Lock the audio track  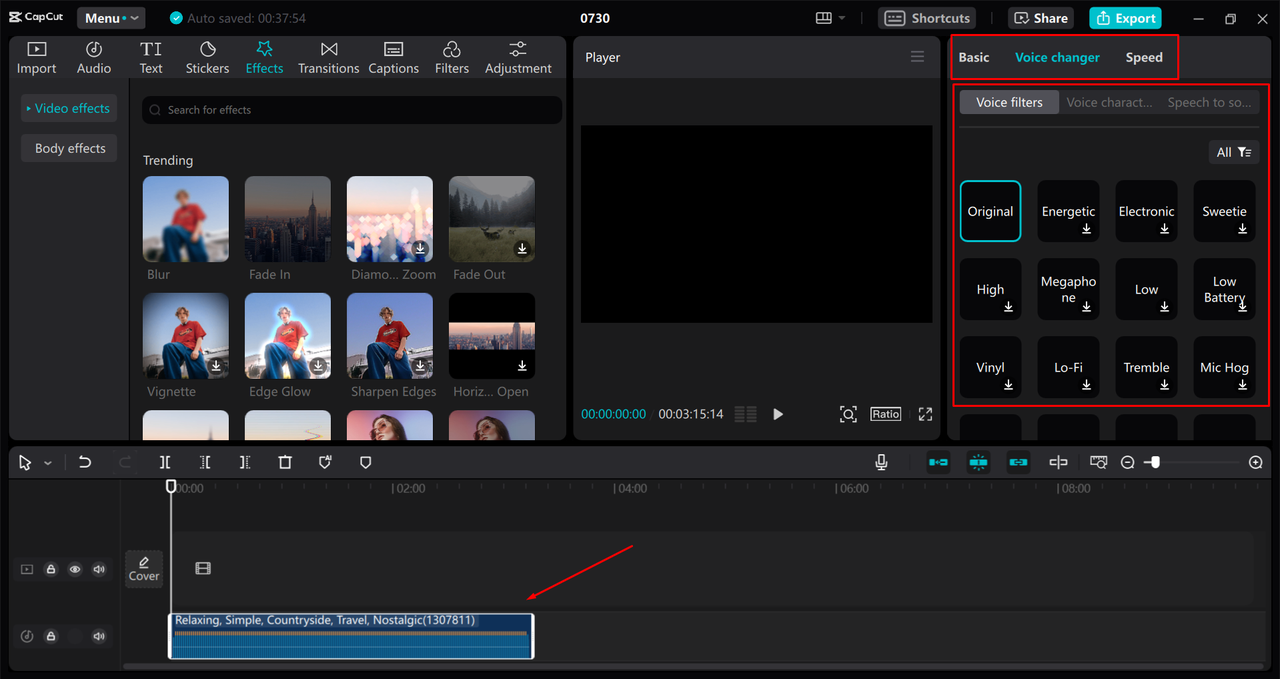point(51,636)
